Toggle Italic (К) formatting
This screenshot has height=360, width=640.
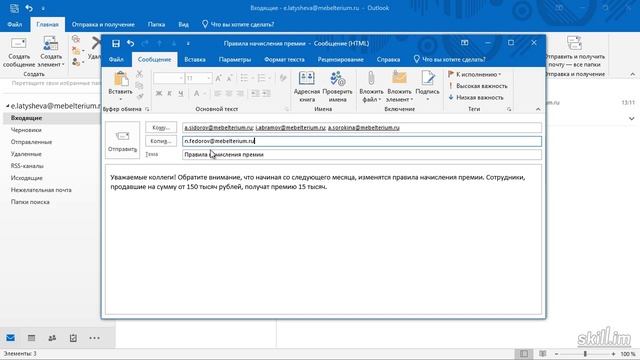(169, 93)
